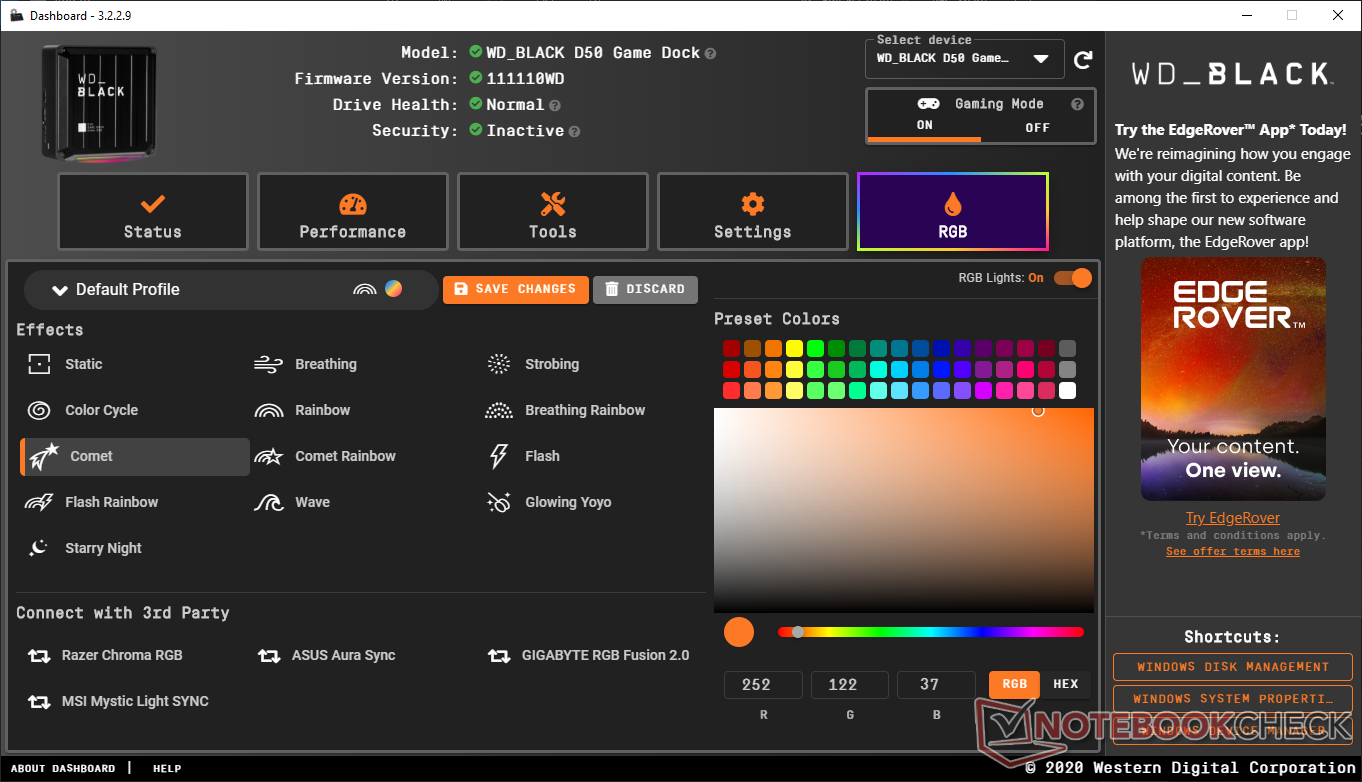Open the Windows System Properties shortcut
The image size is (1362, 782).
pos(1232,699)
